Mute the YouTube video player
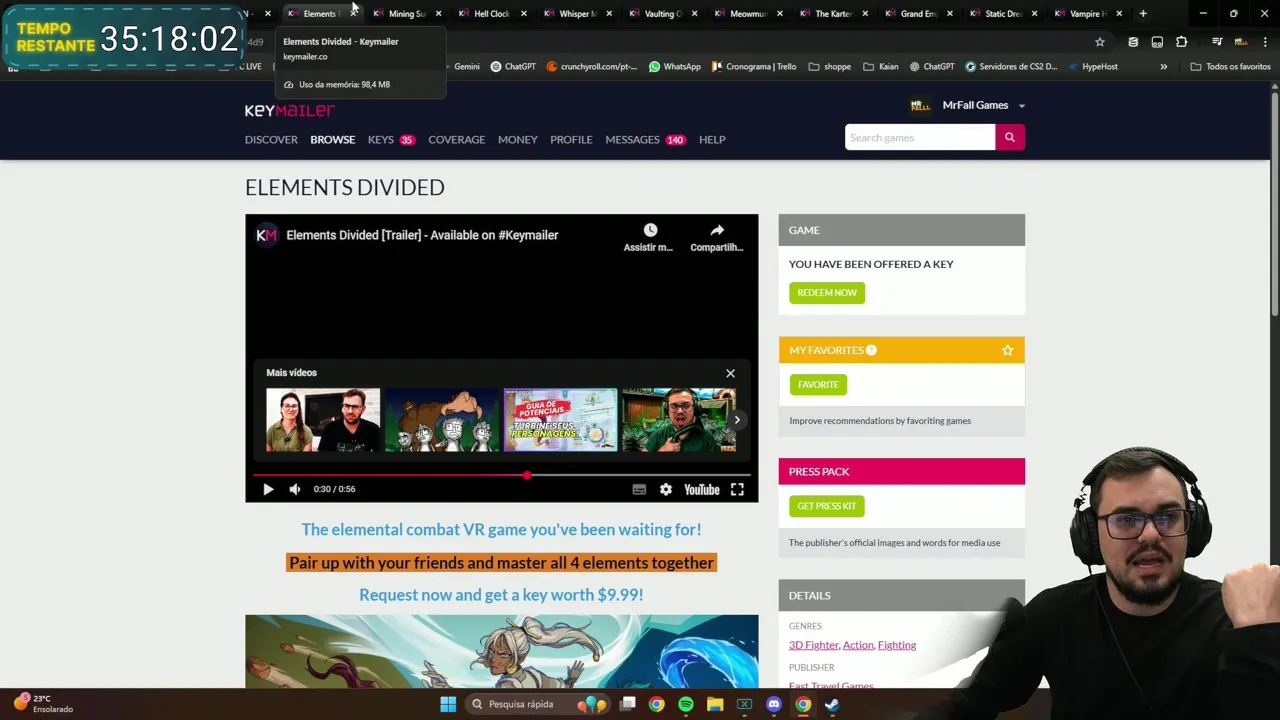This screenshot has height=720, width=1280. pyautogui.click(x=295, y=489)
